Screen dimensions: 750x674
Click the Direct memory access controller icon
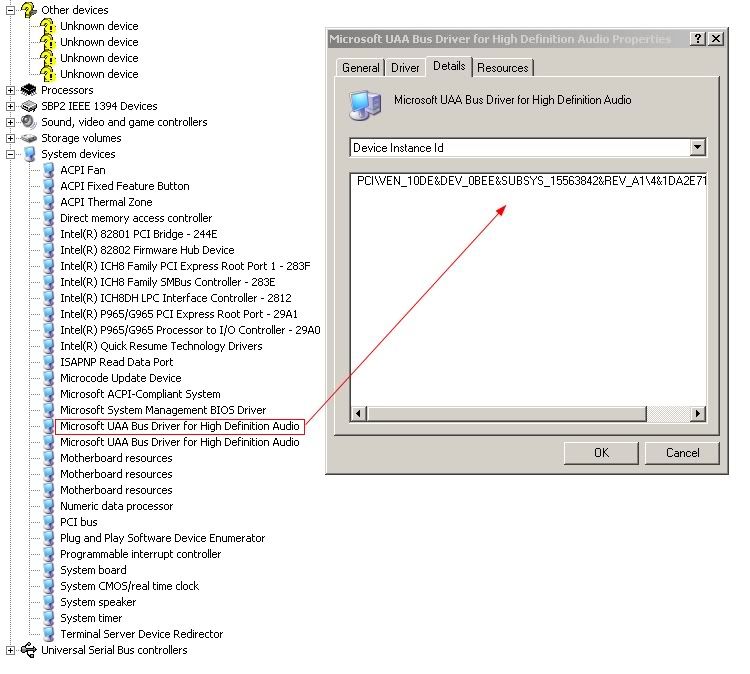tap(48, 218)
